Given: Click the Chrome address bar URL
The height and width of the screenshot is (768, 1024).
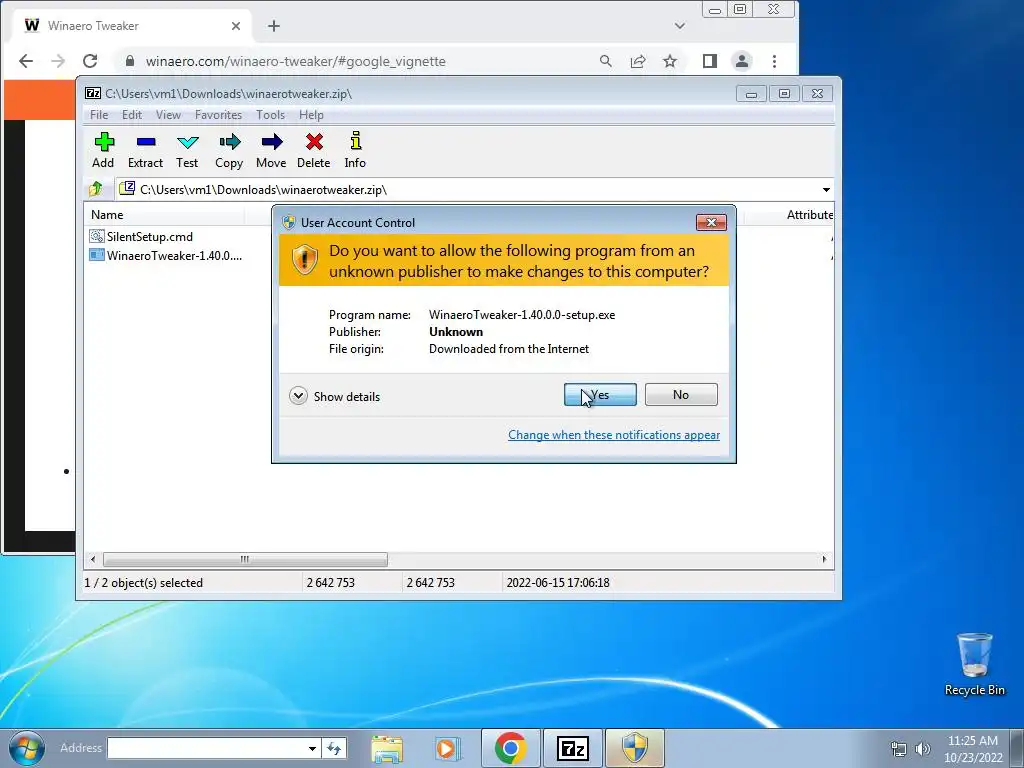Looking at the screenshot, I should point(296,61).
